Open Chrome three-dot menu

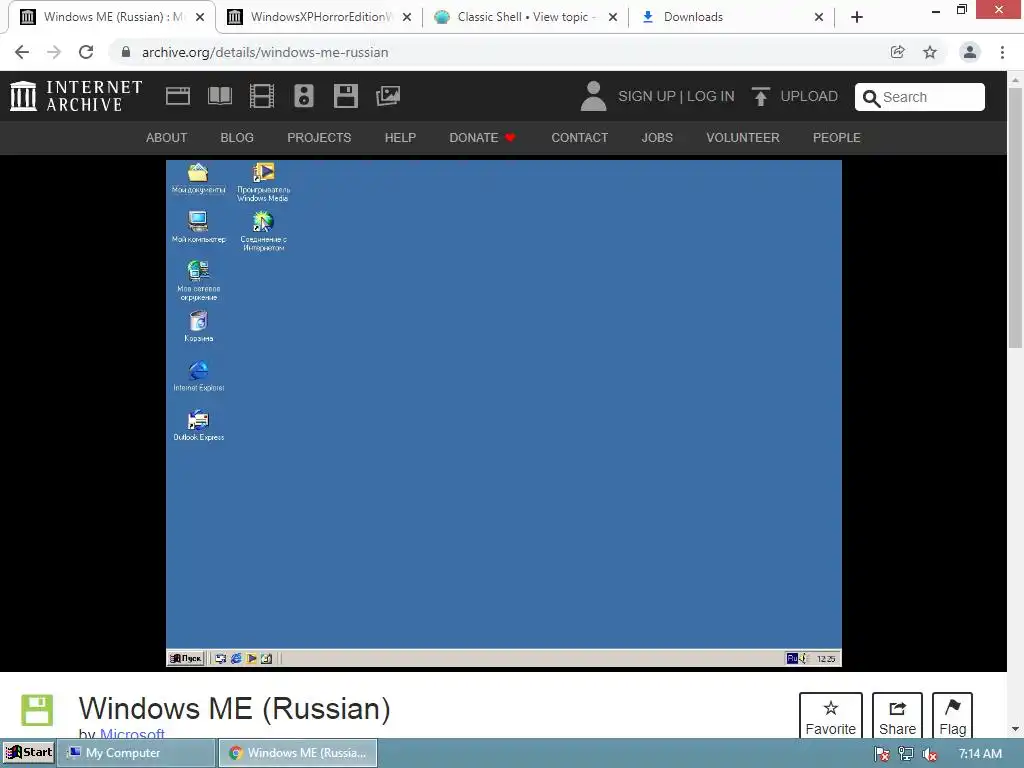pos(1002,52)
